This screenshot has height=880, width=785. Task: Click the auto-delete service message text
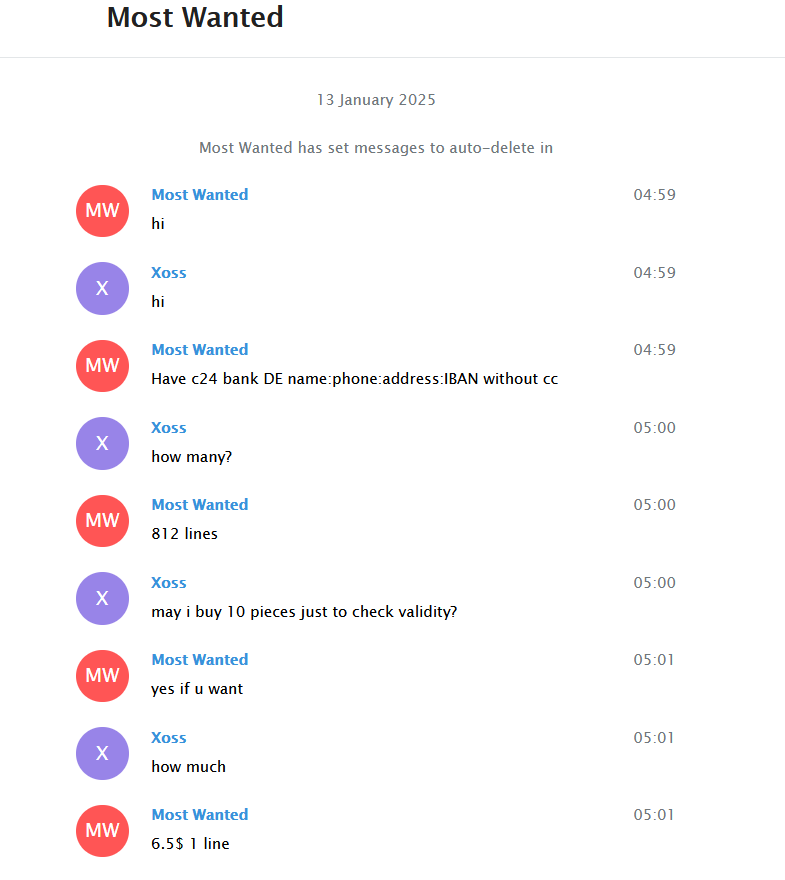tap(376, 148)
